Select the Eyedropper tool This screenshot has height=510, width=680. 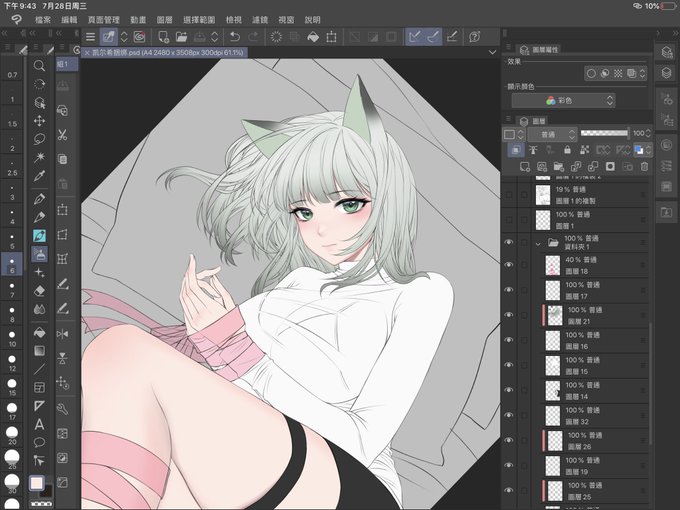pos(39,176)
